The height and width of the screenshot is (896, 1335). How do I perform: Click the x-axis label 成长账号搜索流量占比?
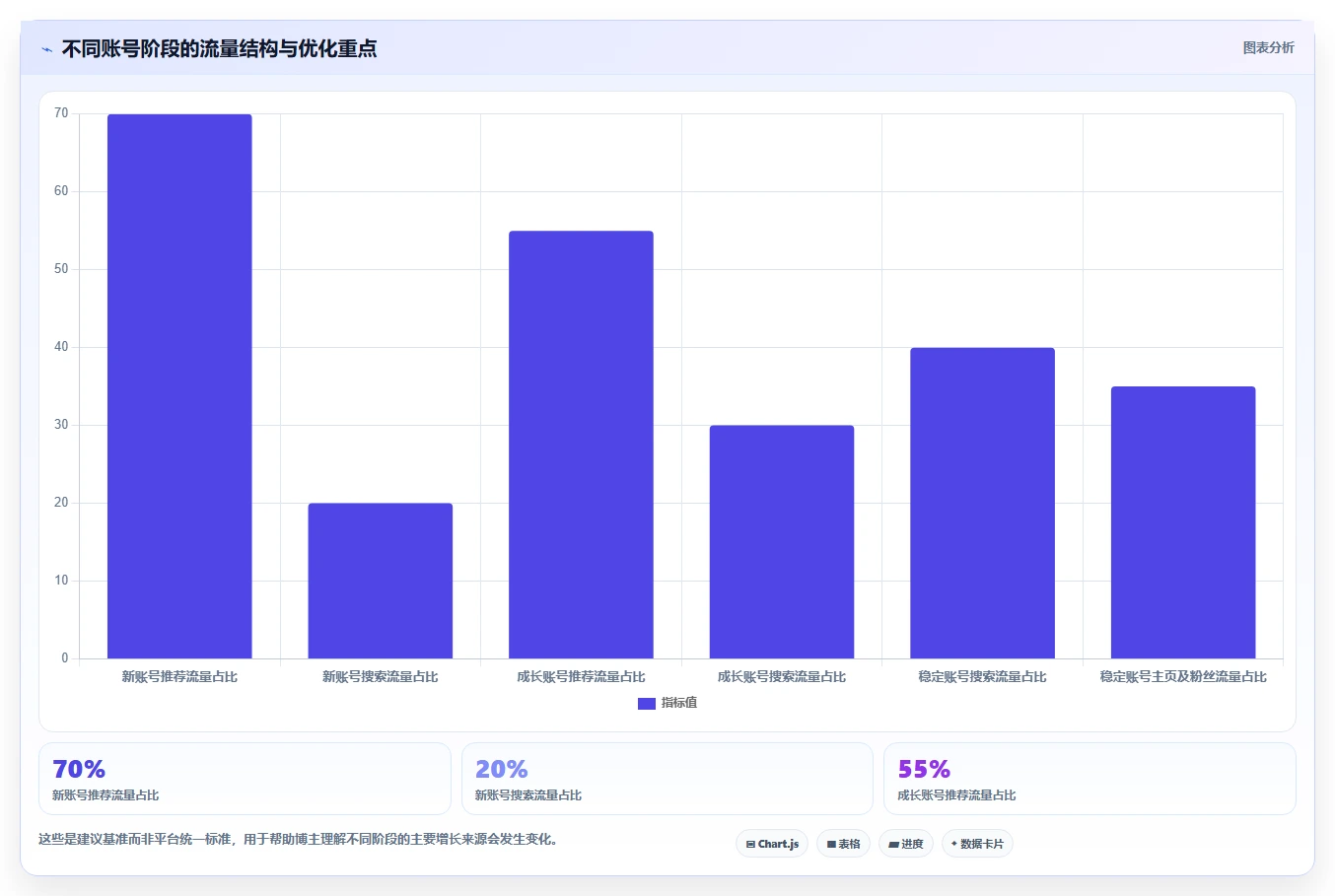[x=782, y=677]
